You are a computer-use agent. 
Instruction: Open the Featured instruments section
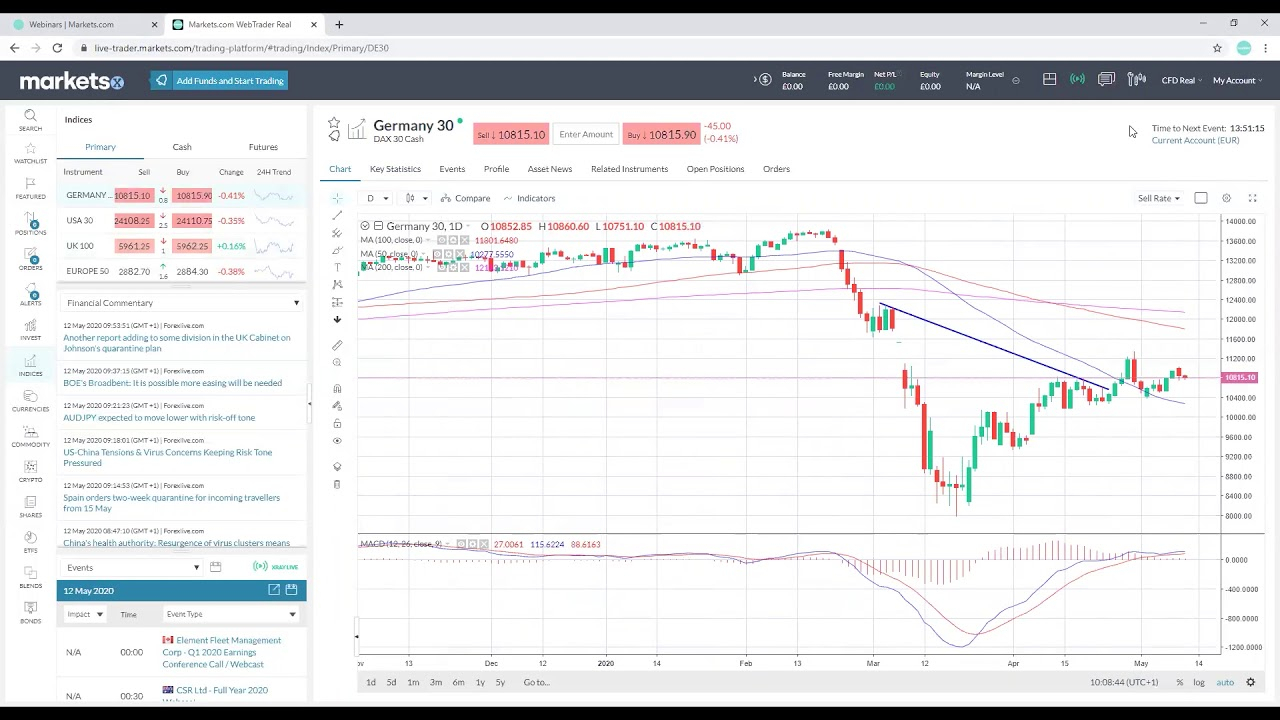point(30,189)
